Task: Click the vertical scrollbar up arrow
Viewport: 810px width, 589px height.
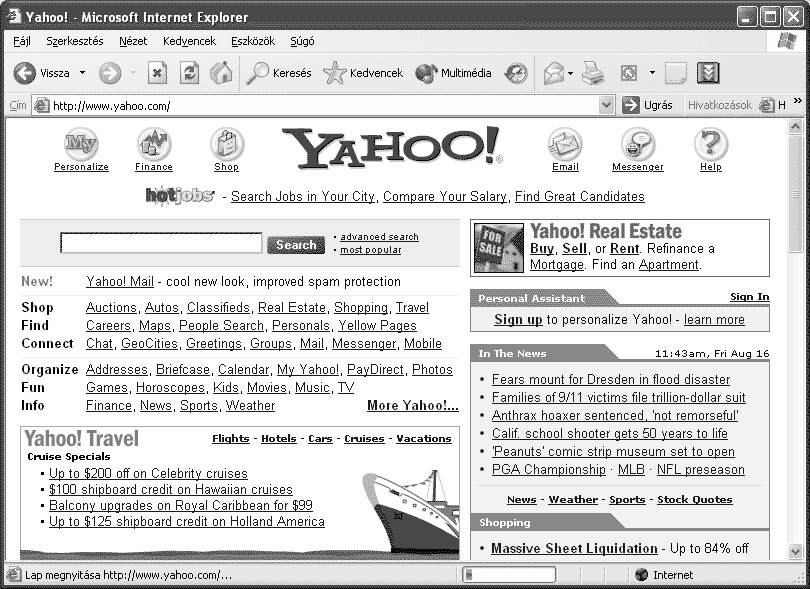Action: pyautogui.click(x=796, y=126)
